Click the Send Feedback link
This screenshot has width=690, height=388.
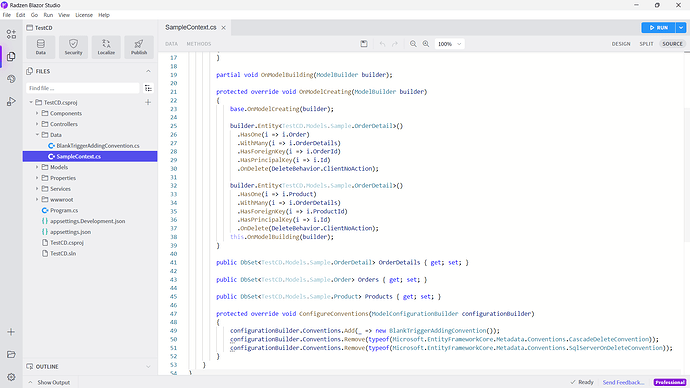pyautogui.click(x=623, y=382)
